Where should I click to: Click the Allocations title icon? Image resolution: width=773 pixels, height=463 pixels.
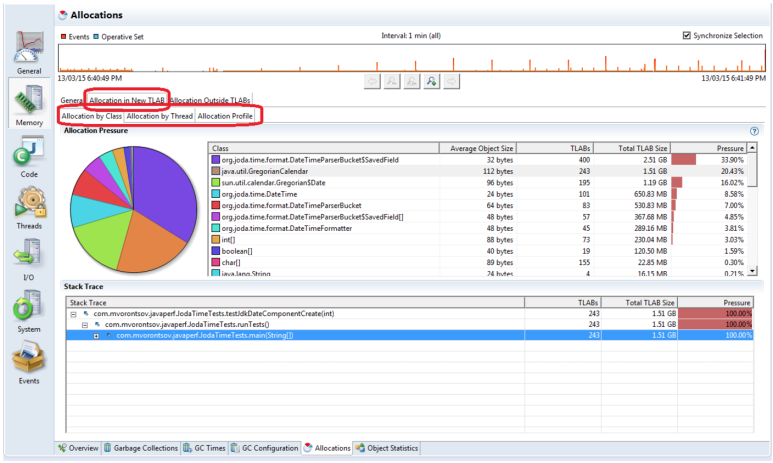coord(63,15)
